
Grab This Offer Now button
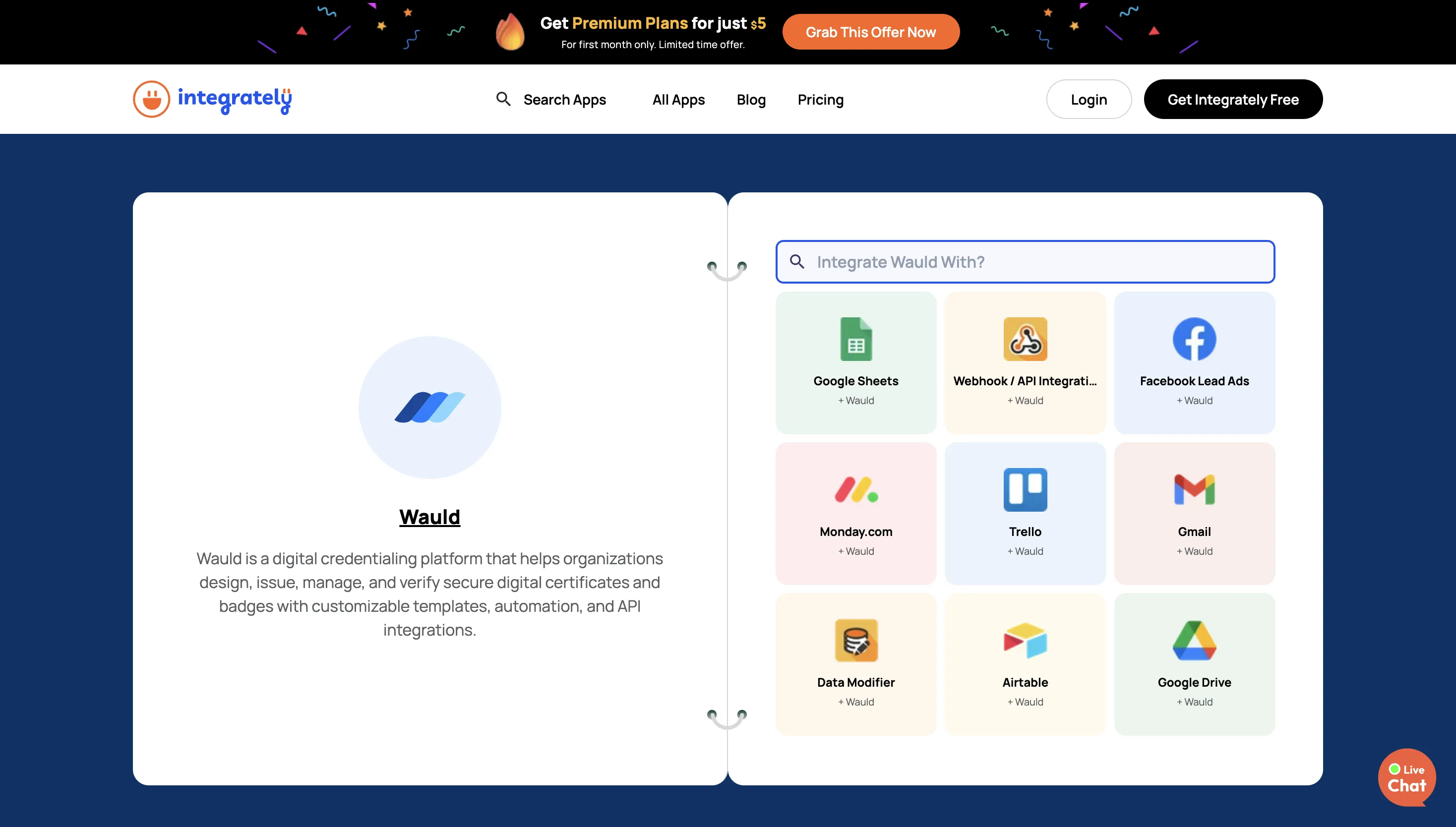[x=870, y=32]
